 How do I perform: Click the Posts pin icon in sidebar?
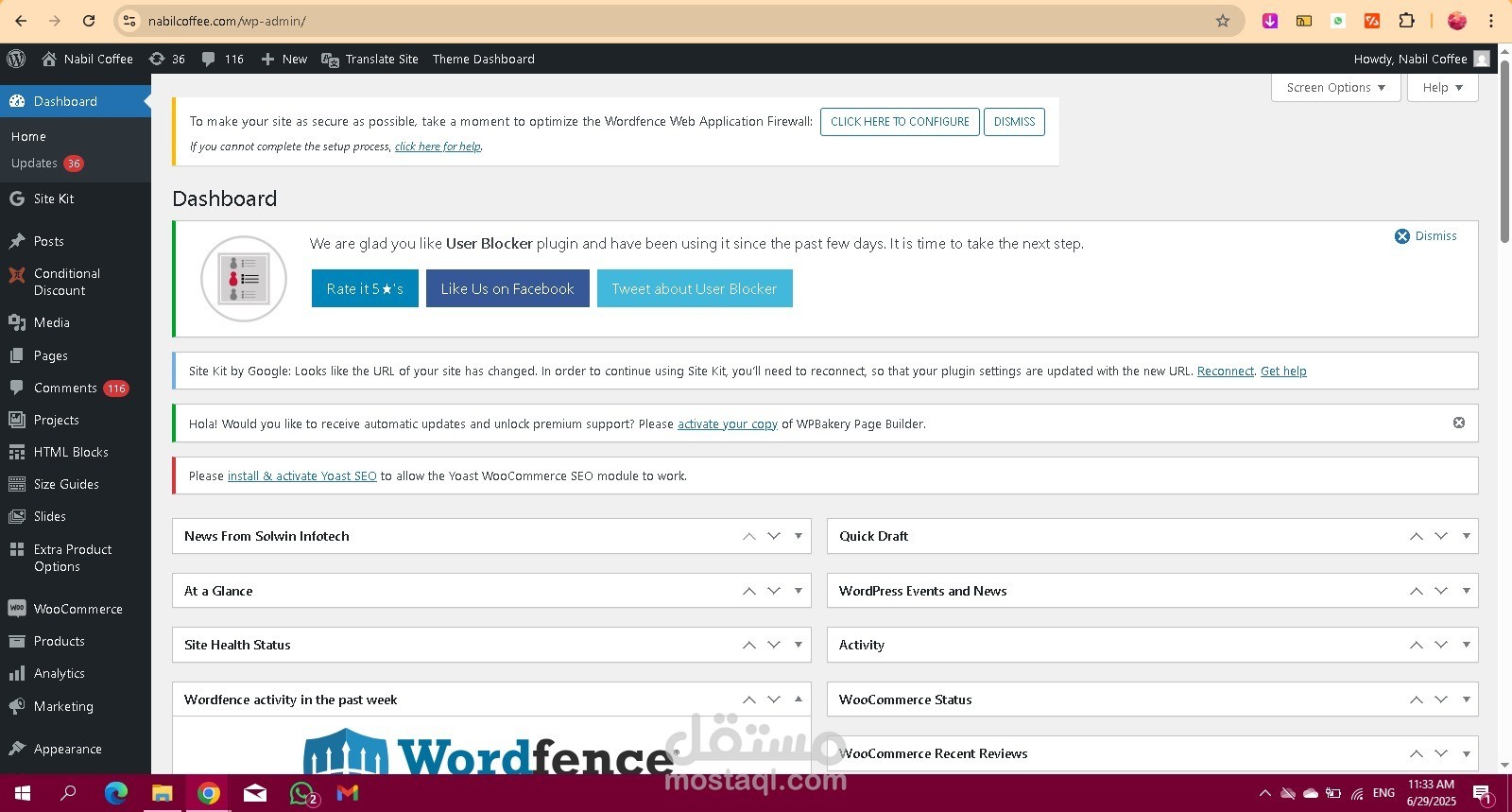(16, 241)
